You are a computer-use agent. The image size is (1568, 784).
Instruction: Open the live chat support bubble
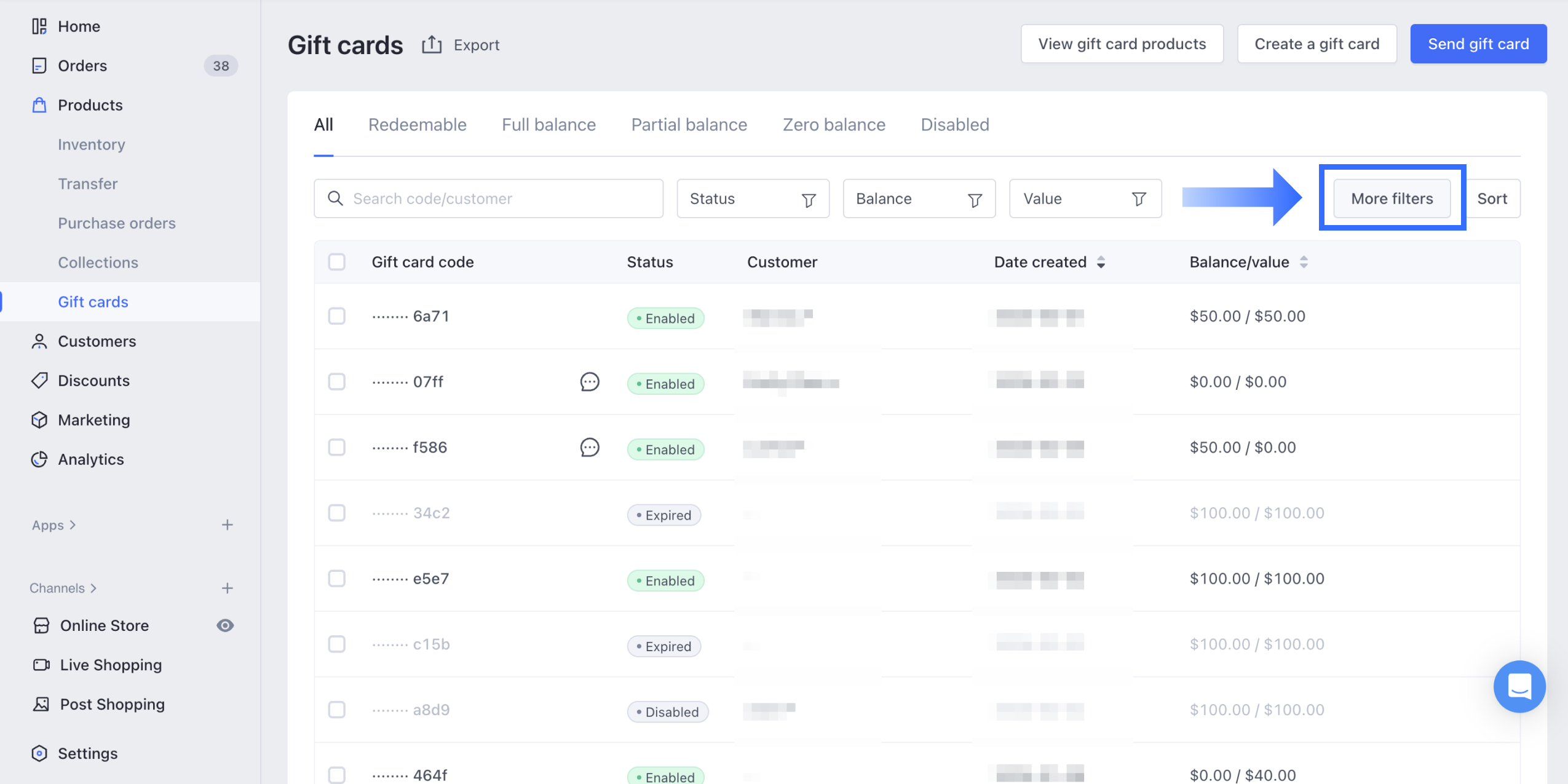1519,686
